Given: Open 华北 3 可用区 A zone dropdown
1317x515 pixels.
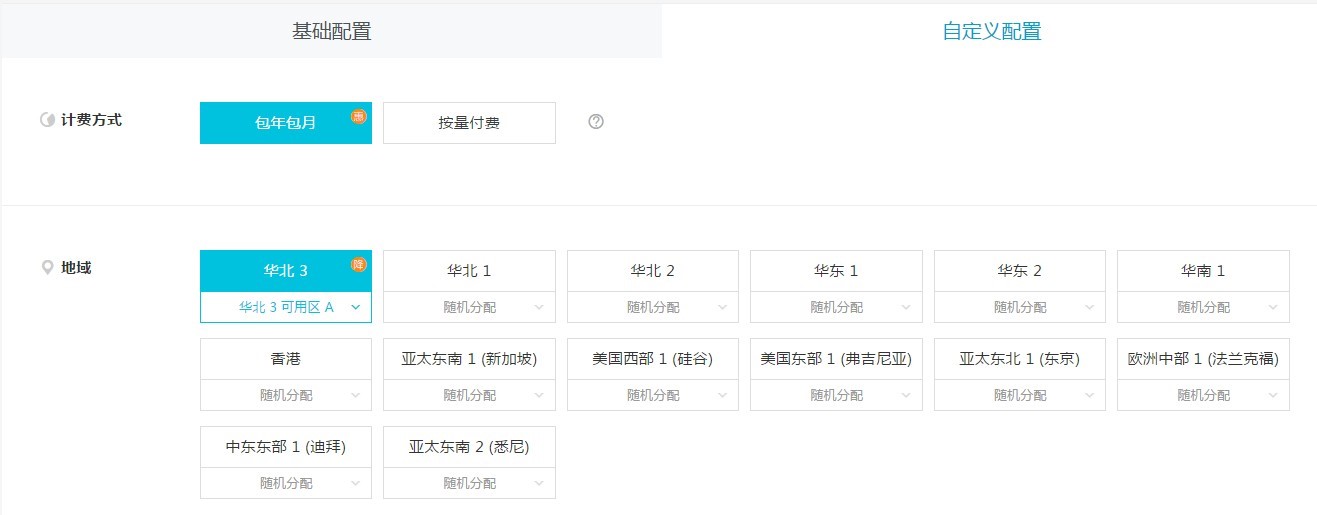Looking at the screenshot, I should pyautogui.click(x=286, y=307).
